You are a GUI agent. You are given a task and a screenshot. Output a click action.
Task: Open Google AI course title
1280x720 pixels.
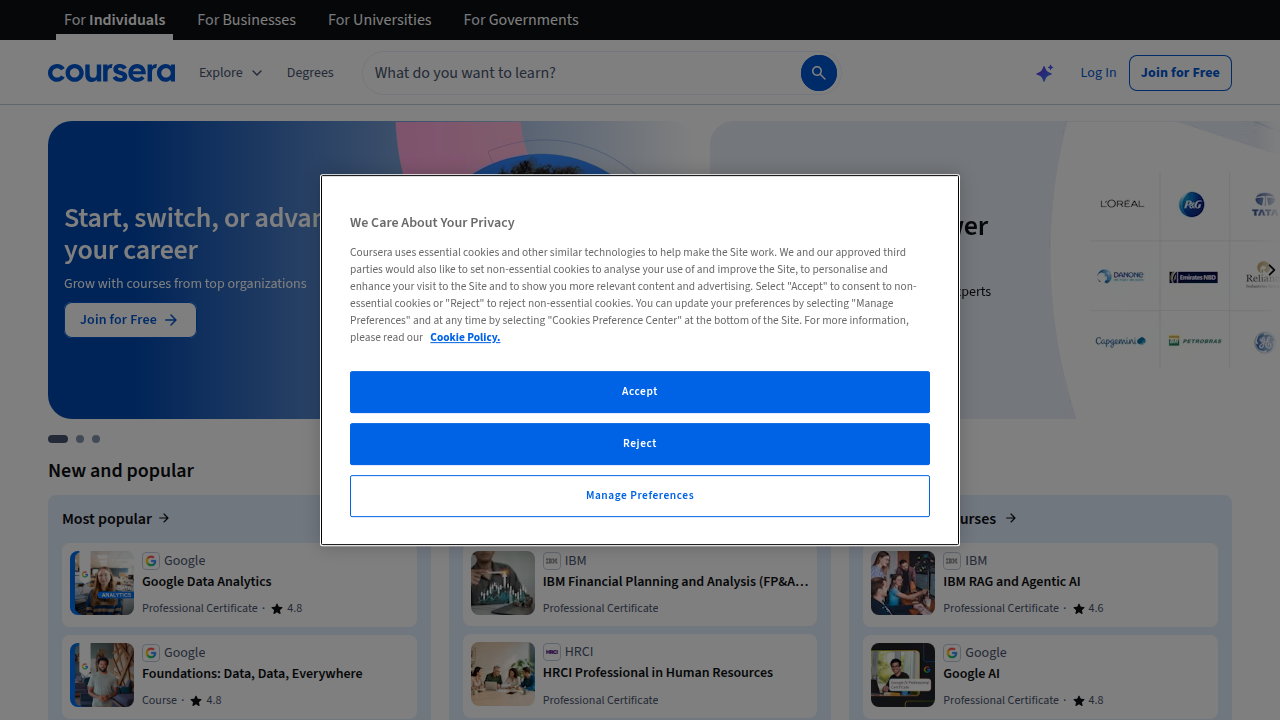pyautogui.click(x=971, y=674)
